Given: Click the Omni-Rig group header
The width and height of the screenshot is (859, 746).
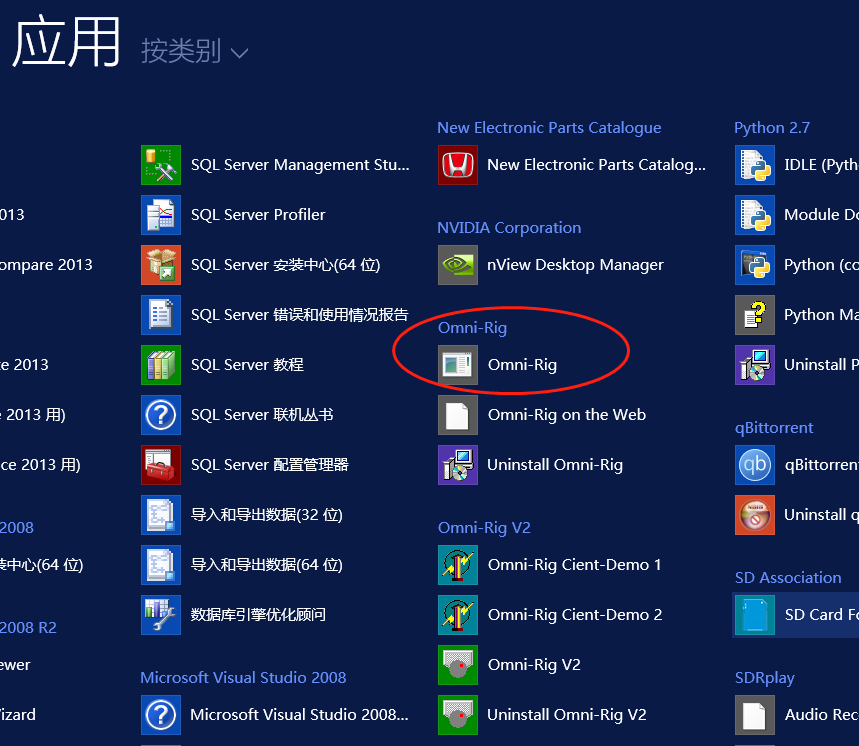Looking at the screenshot, I should [x=472, y=328].
